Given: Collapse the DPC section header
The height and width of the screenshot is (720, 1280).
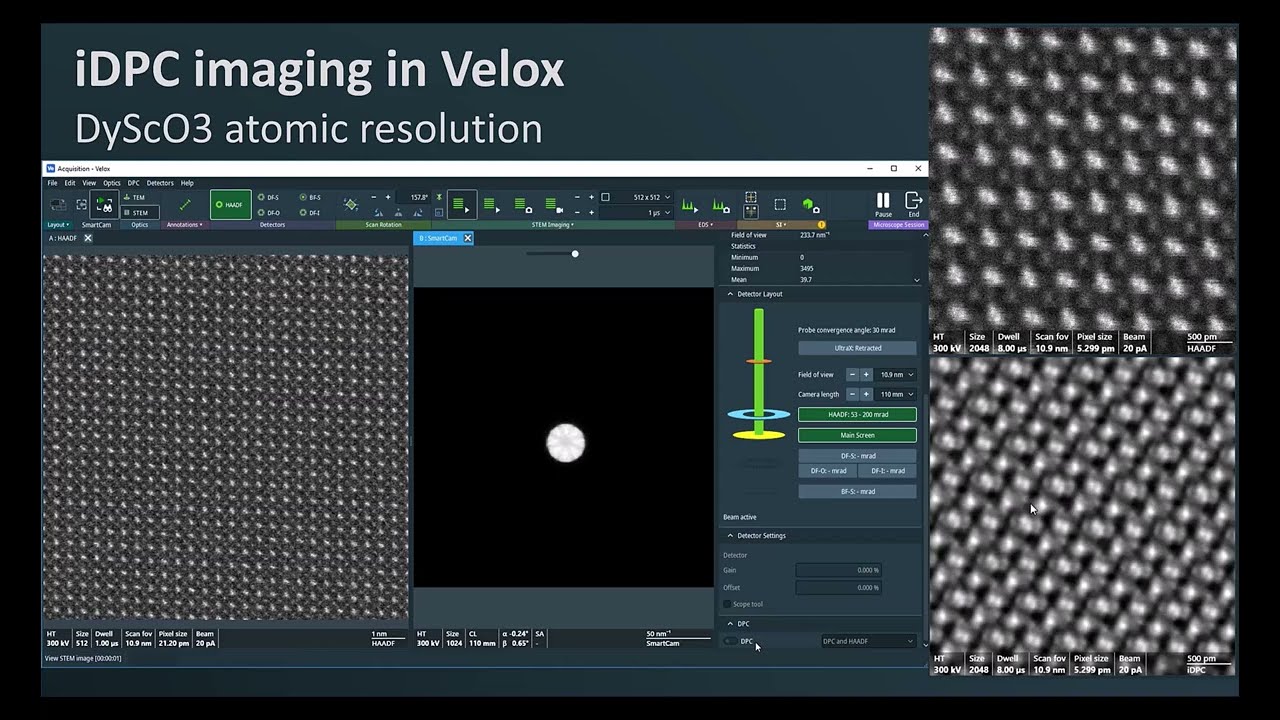Looking at the screenshot, I should (x=731, y=624).
